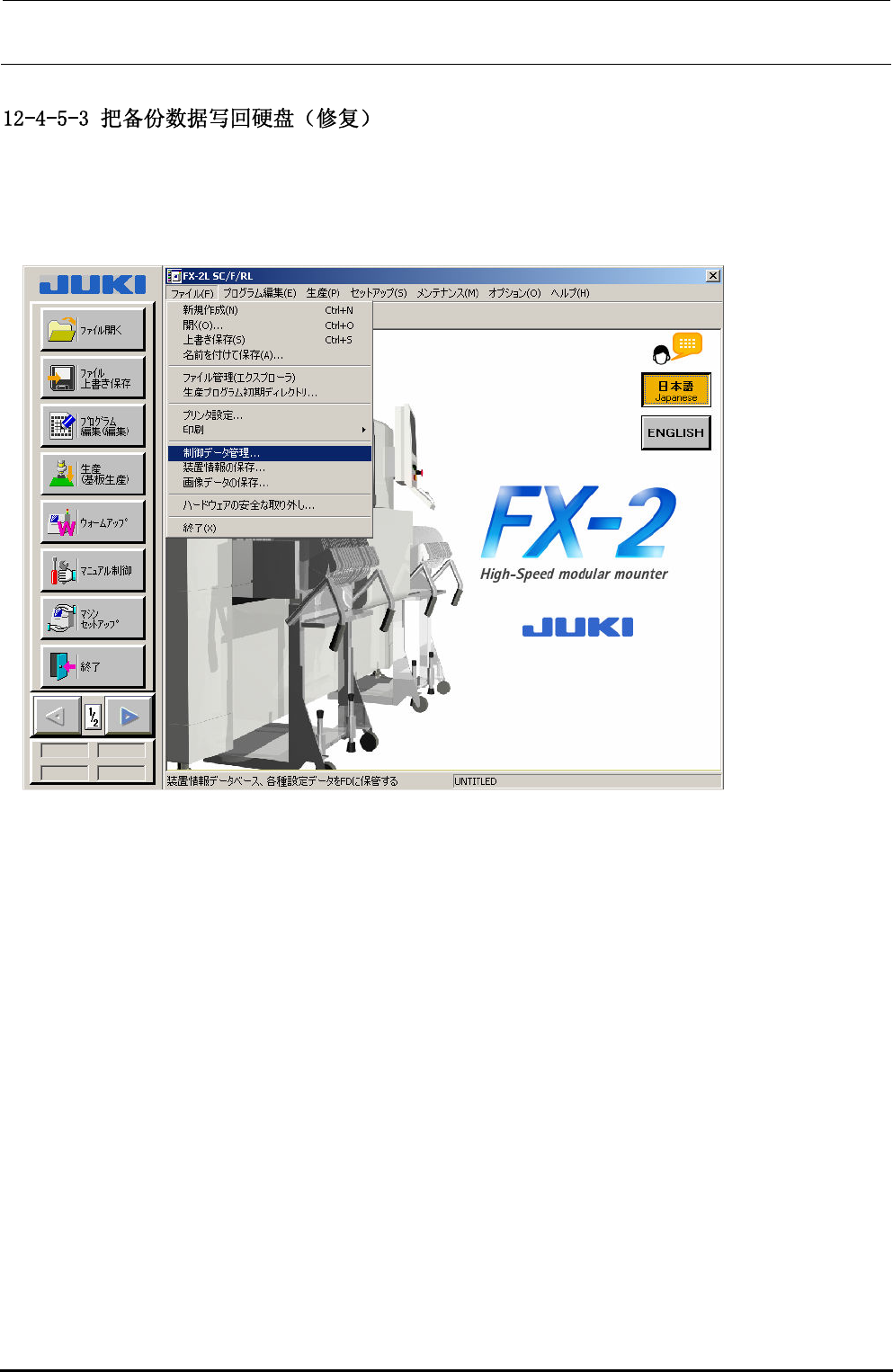This screenshot has height=1372, width=893.
Task: Click the UNTITLED status bar field
Action: pos(586,781)
